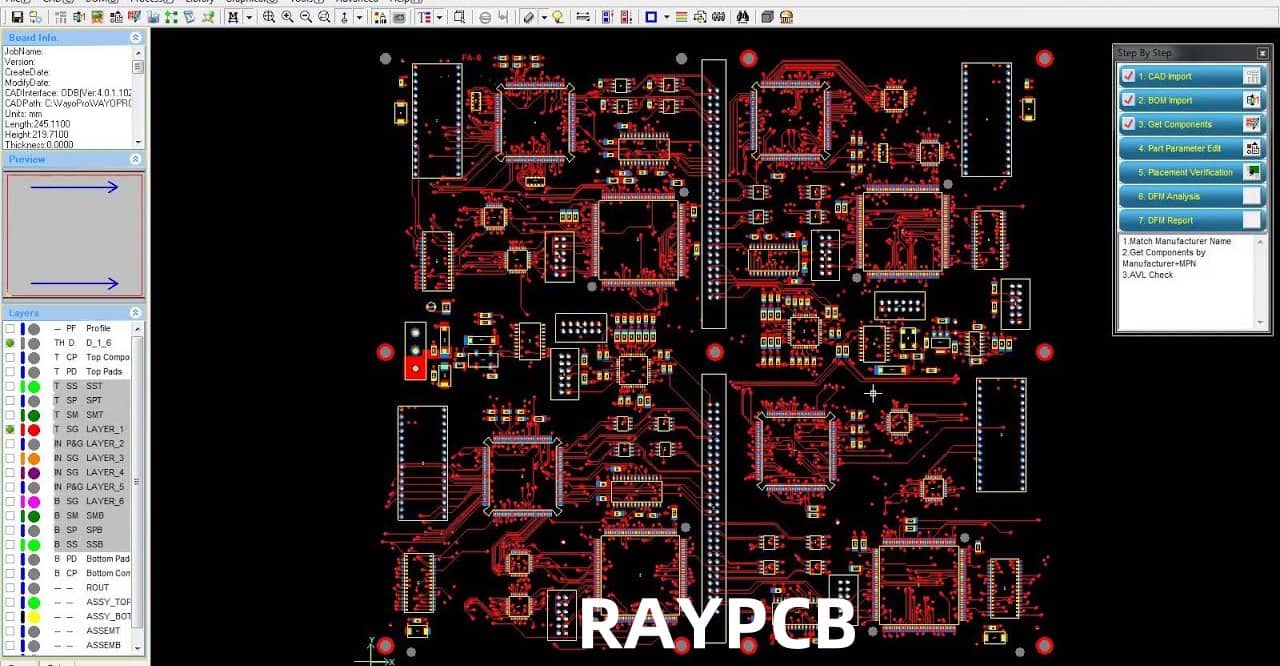The image size is (1280, 666).
Task: Enable the checkbox for the SST layer
Action: pyautogui.click(x=7, y=386)
